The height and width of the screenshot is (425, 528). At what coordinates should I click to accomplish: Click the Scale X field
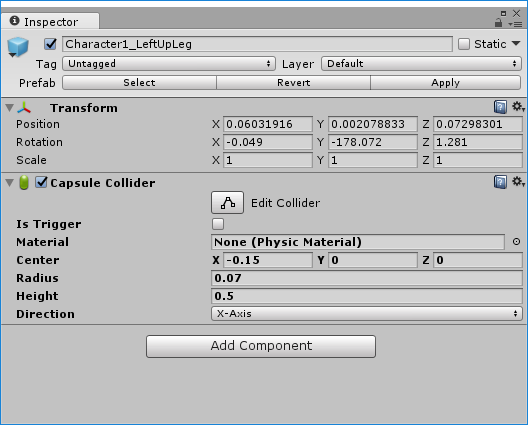click(268, 160)
